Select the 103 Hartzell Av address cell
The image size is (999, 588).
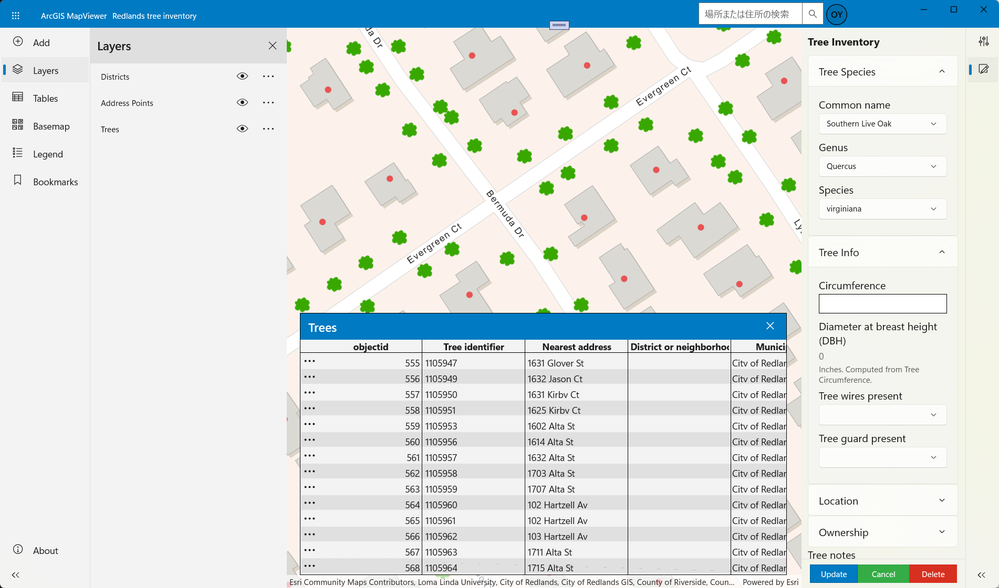pyautogui.click(x=577, y=536)
